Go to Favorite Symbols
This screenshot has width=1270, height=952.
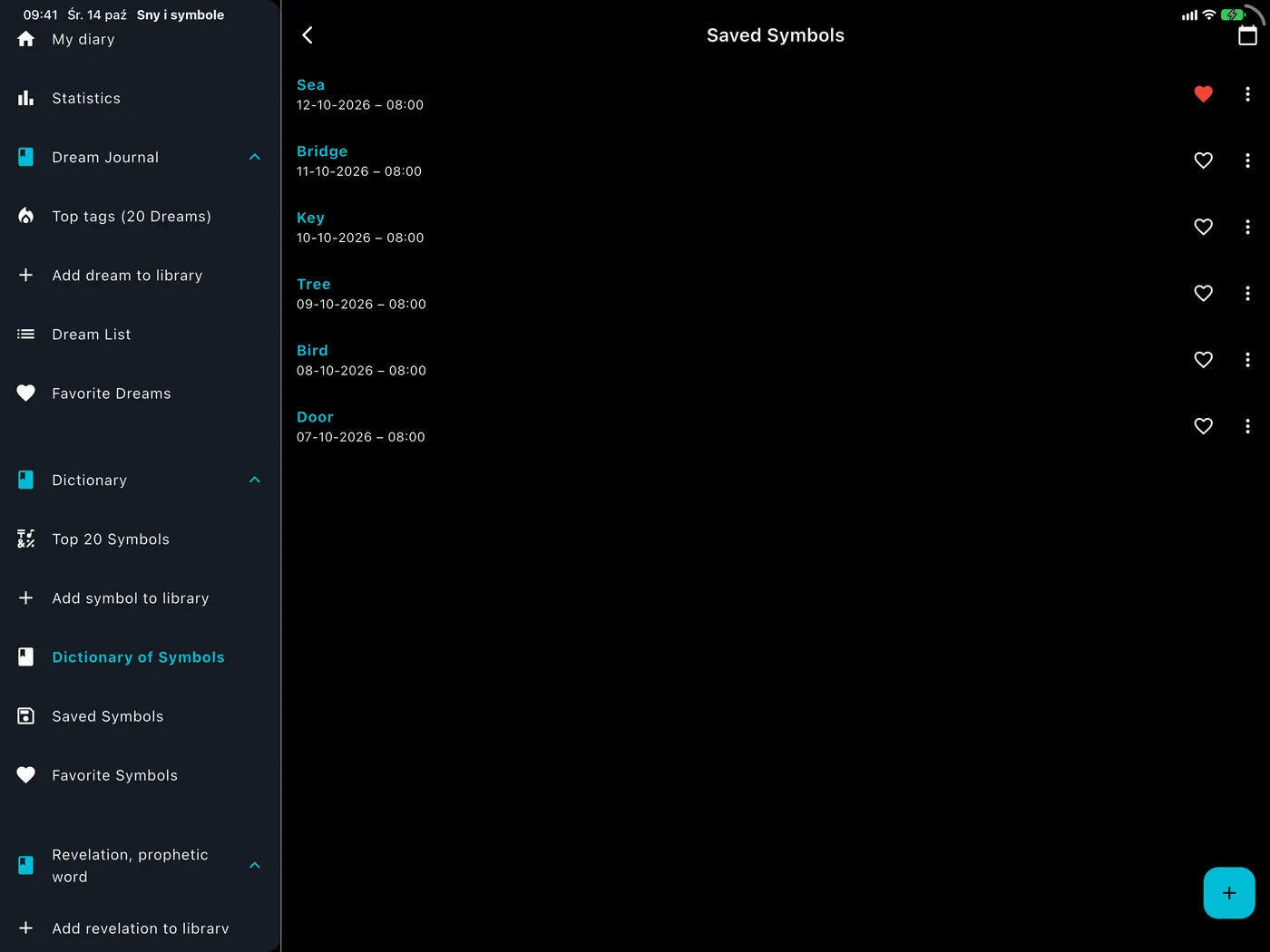[x=140, y=775]
